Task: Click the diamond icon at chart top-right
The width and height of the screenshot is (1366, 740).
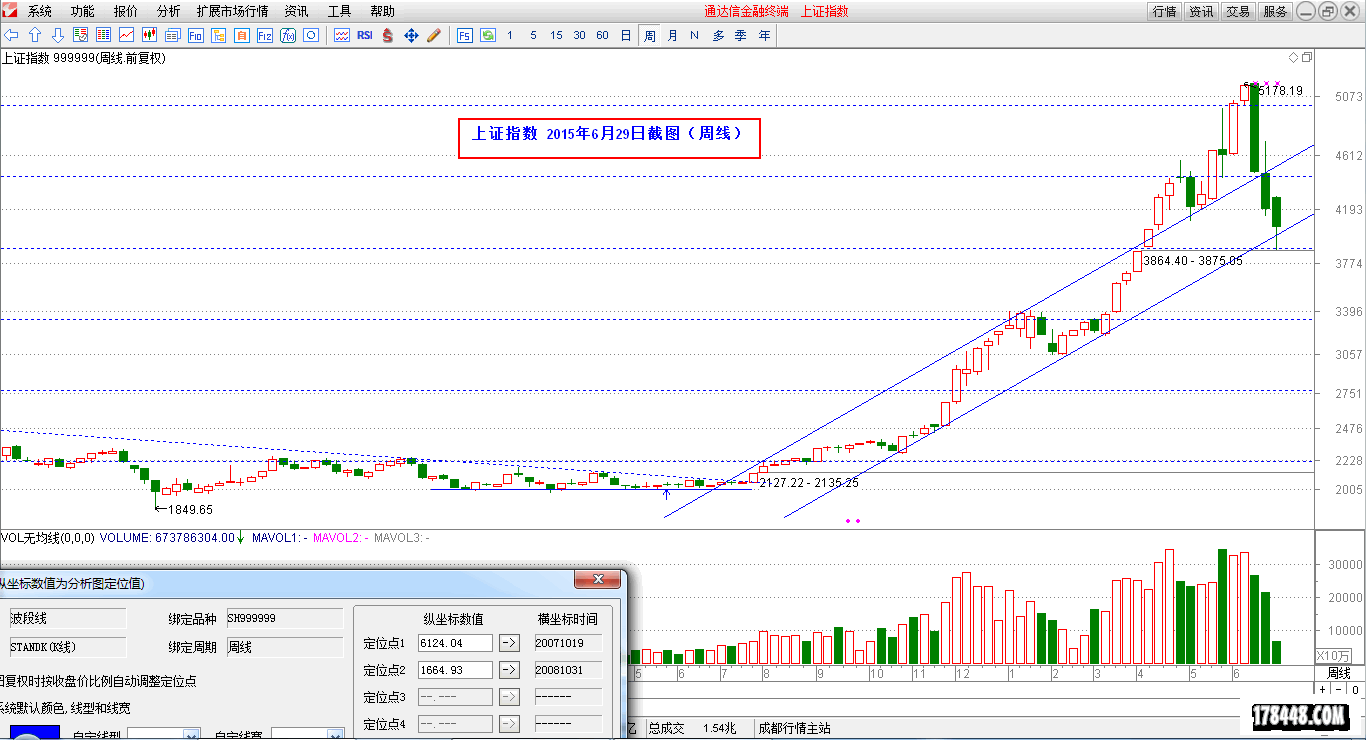Action: pos(1293,57)
